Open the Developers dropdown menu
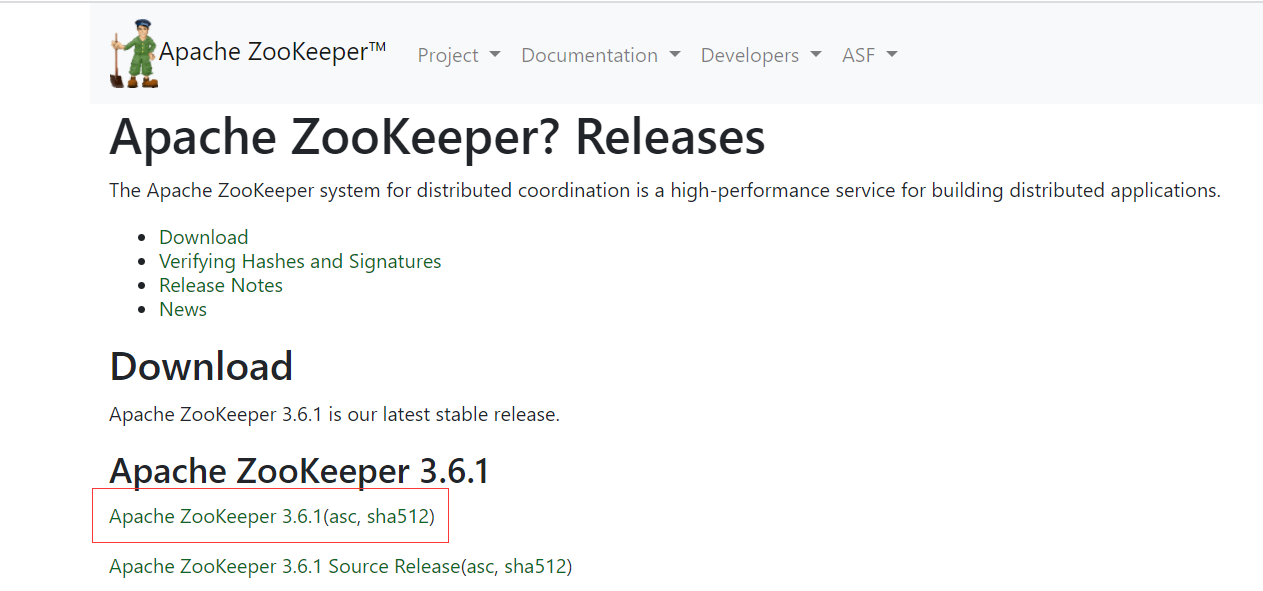This screenshot has height=591, width=1263. [761, 55]
